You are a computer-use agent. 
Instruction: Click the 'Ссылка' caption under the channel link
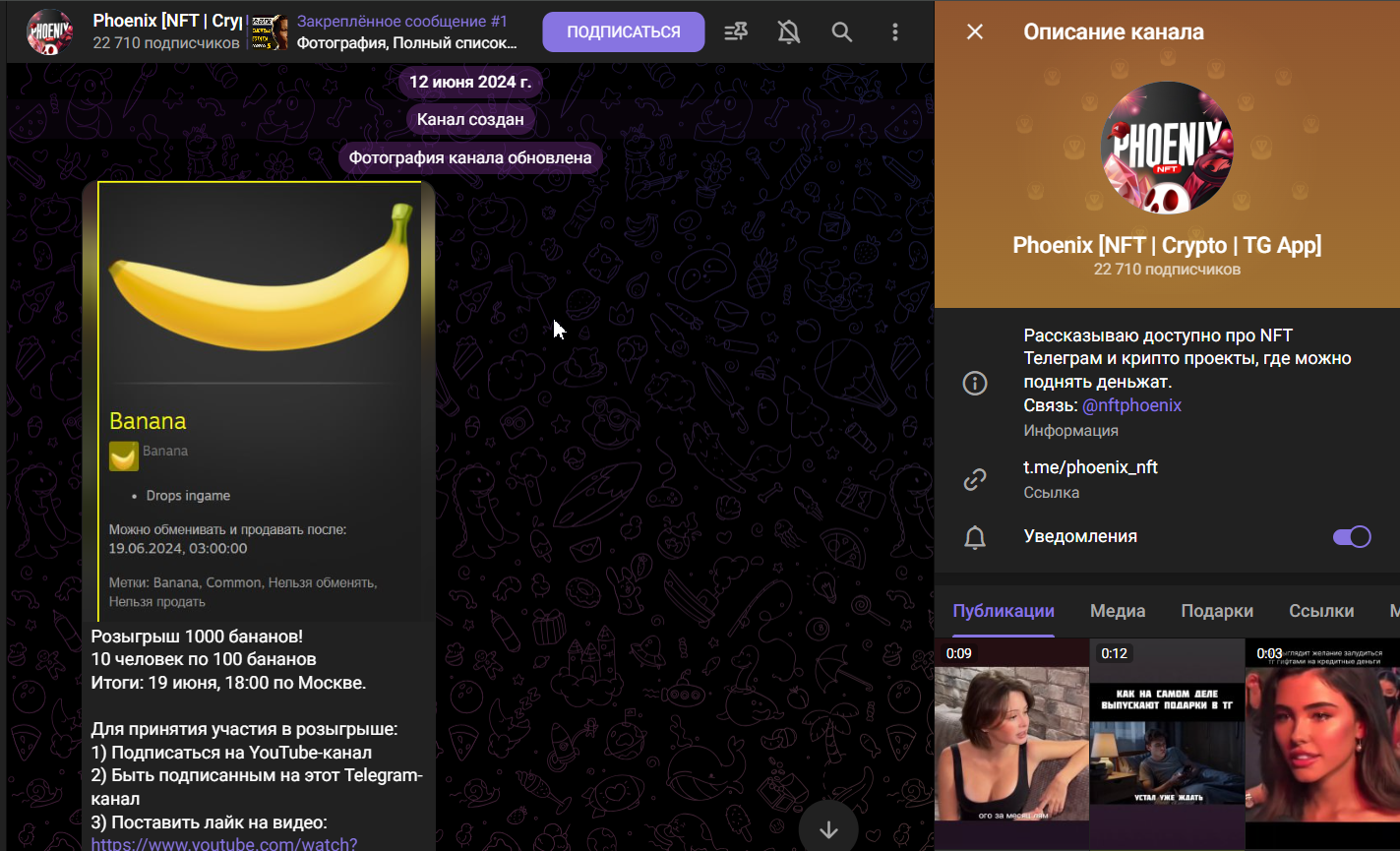pyautogui.click(x=1051, y=492)
